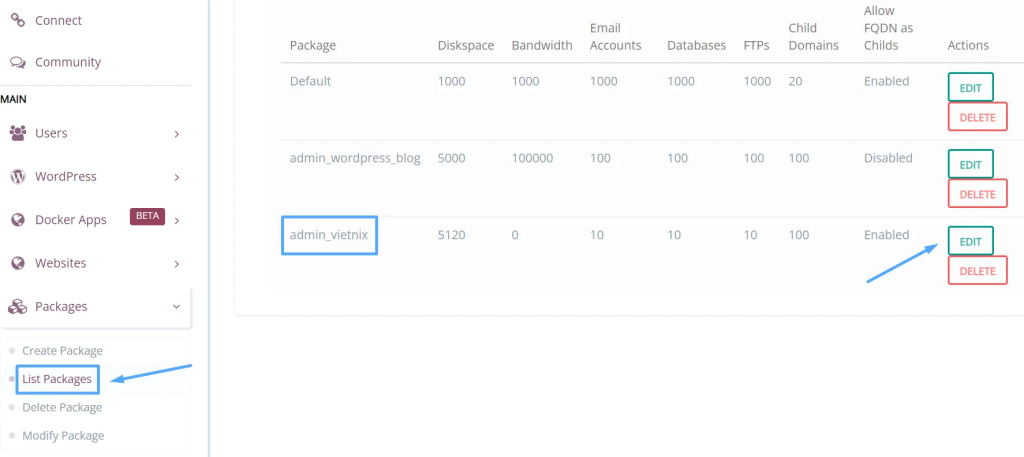Click the WordPress logo icon
This screenshot has height=457, width=1024.
17,177
